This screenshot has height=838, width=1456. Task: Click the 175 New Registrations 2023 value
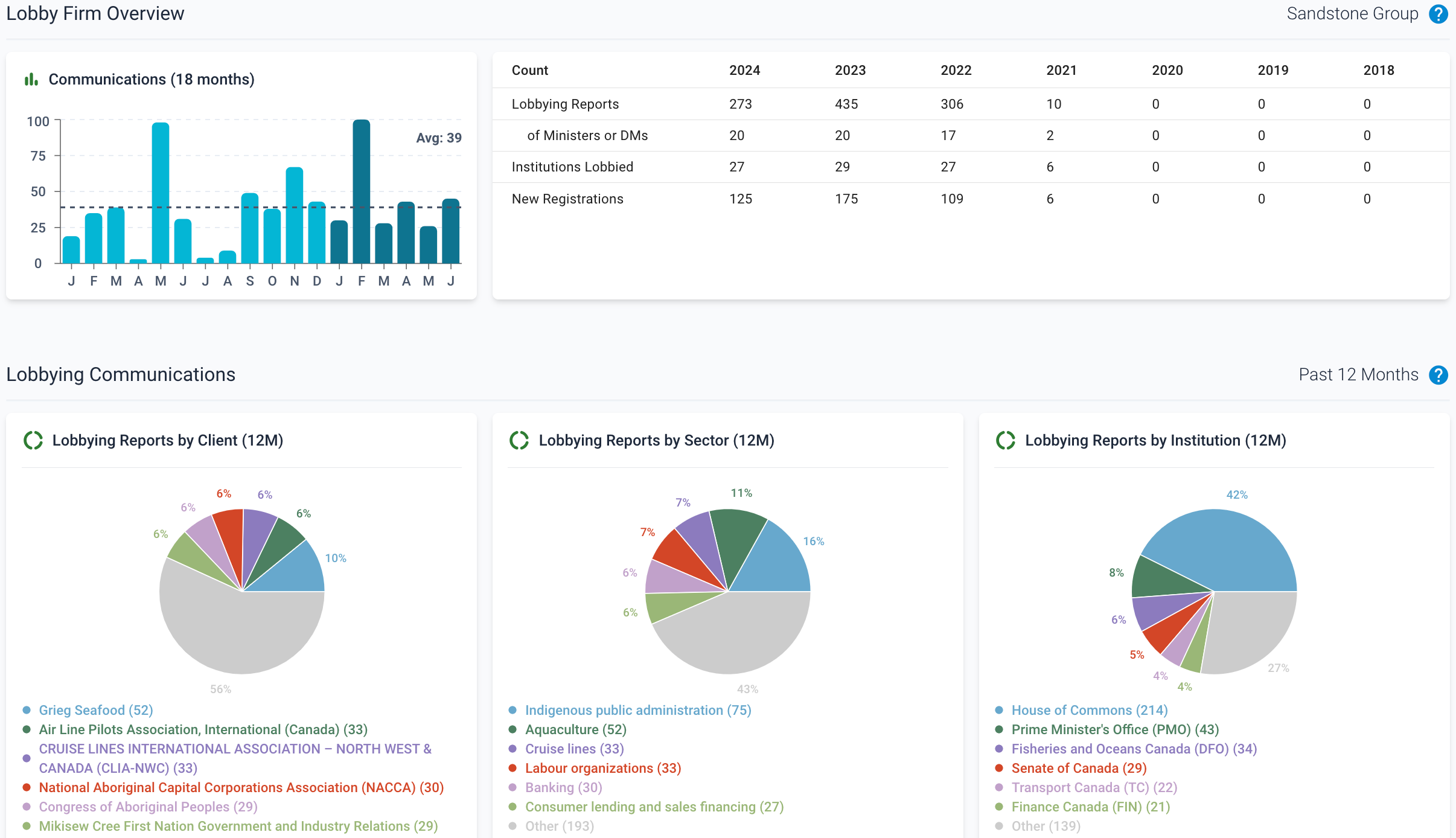(846, 199)
